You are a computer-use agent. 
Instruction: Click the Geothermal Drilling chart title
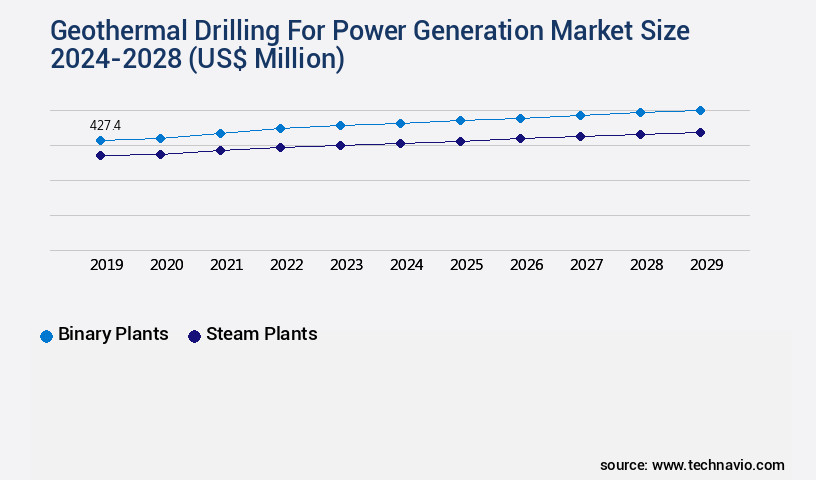[370, 45]
